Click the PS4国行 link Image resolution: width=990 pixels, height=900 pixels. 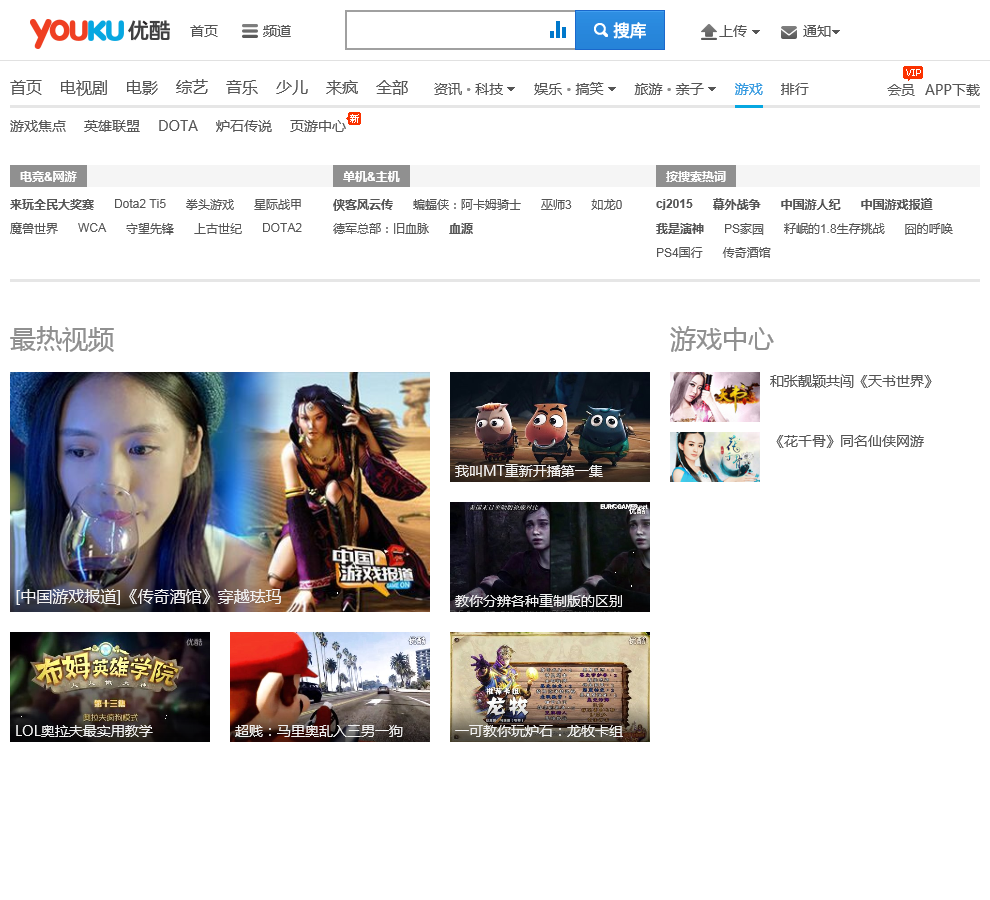(679, 253)
